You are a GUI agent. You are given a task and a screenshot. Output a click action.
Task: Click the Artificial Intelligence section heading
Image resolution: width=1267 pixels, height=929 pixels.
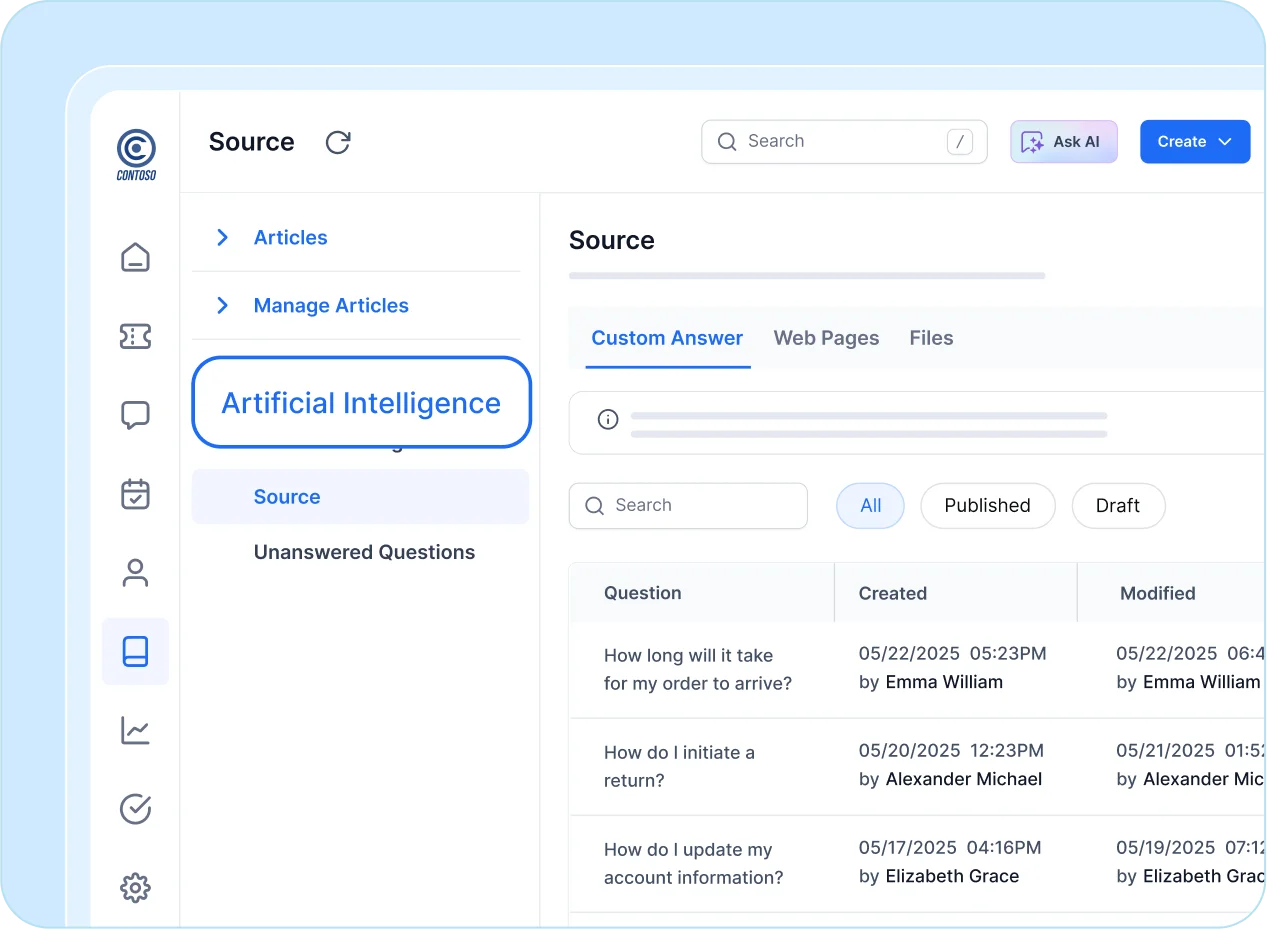[x=361, y=403]
